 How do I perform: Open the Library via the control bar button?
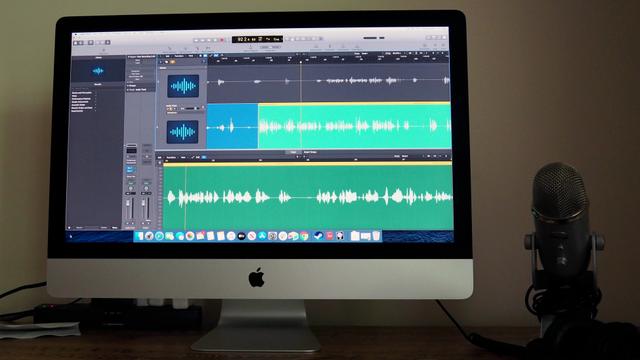click(x=76, y=42)
